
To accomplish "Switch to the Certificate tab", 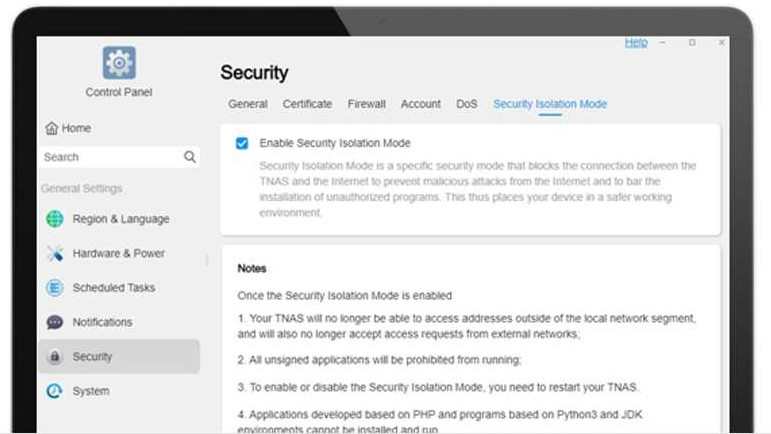I will (x=307, y=104).
